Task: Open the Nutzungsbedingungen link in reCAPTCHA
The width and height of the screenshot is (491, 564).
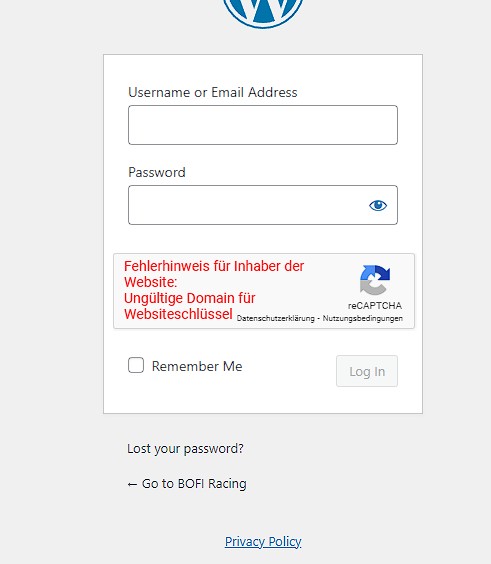Action: tap(363, 318)
